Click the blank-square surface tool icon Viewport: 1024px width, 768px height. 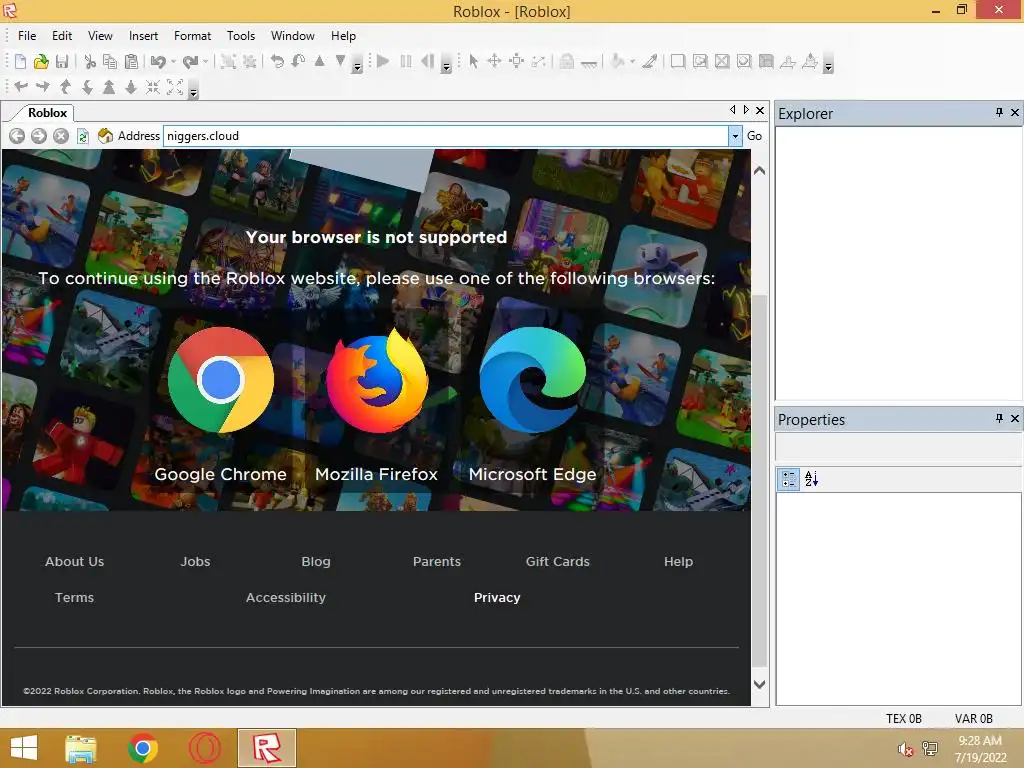(x=678, y=61)
